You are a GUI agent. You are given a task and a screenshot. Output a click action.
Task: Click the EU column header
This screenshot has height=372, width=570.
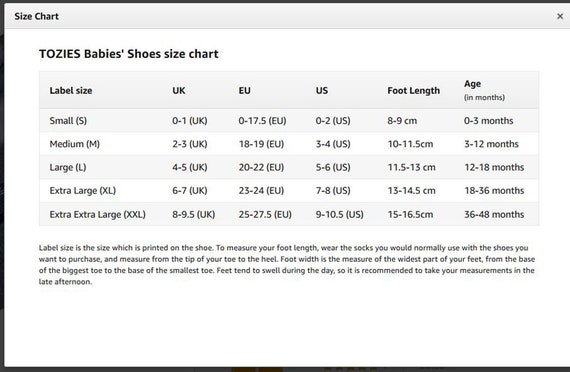pos(245,91)
